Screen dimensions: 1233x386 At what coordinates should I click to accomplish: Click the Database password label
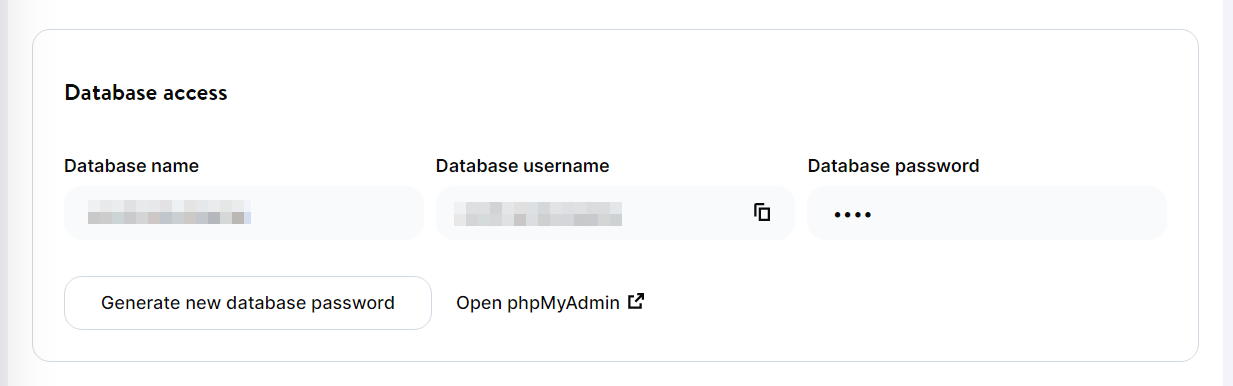[x=894, y=166]
